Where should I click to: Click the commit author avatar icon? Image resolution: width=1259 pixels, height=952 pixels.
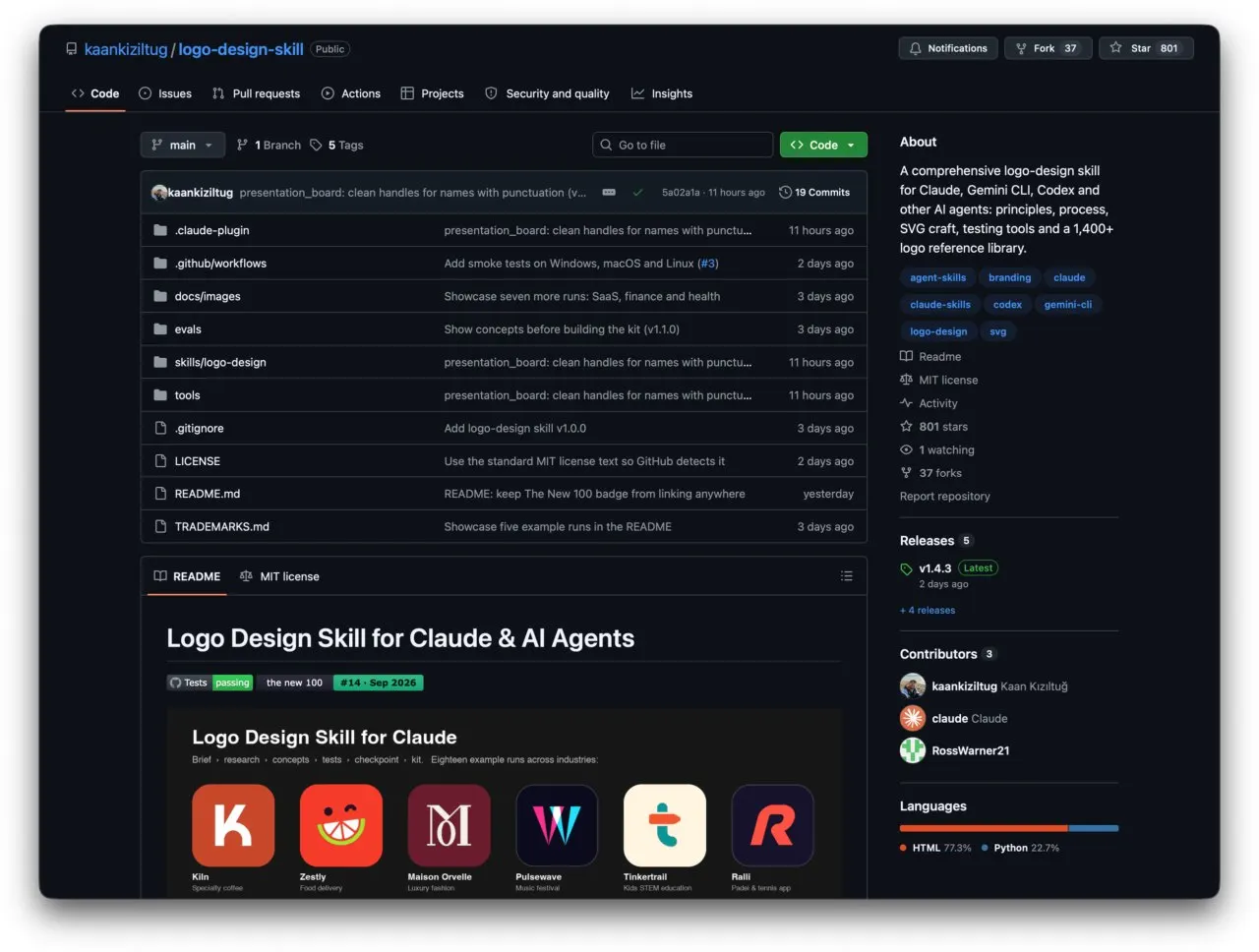[x=159, y=193]
